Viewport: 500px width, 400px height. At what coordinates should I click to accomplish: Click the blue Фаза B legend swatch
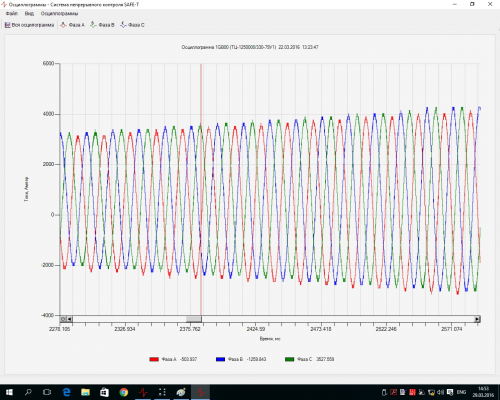pyautogui.click(x=220, y=359)
